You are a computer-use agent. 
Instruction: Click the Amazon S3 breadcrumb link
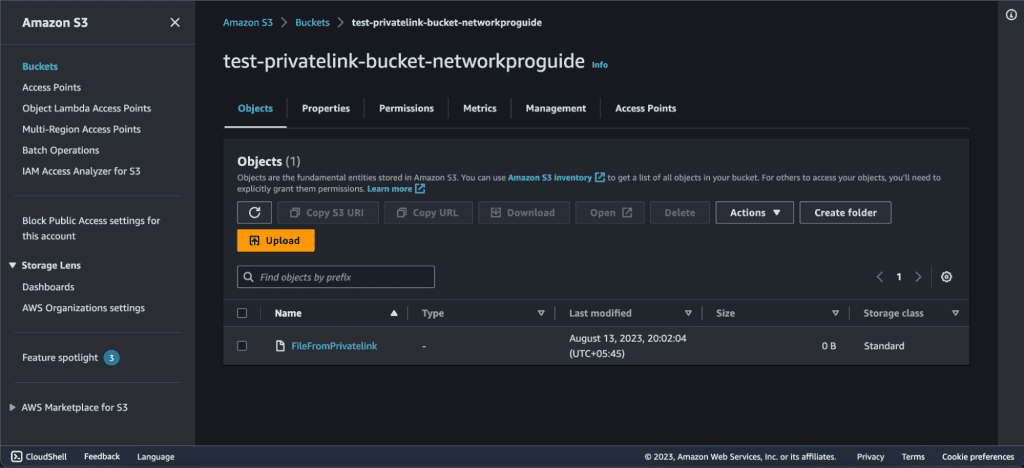pos(248,22)
